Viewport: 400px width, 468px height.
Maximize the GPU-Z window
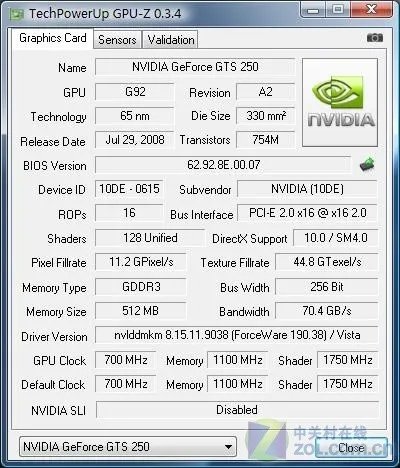click(x=337, y=9)
